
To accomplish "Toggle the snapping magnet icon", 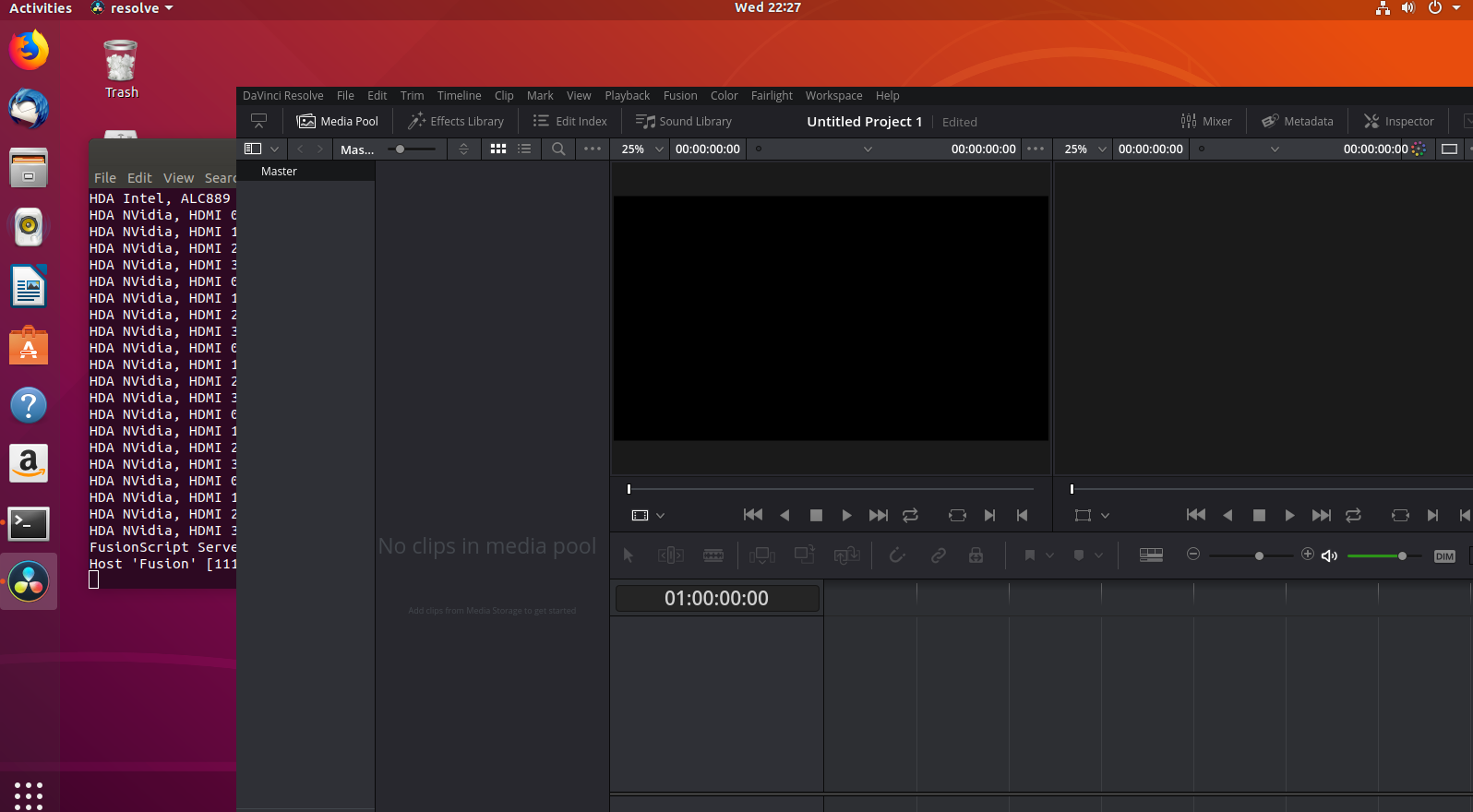I will tap(897, 555).
